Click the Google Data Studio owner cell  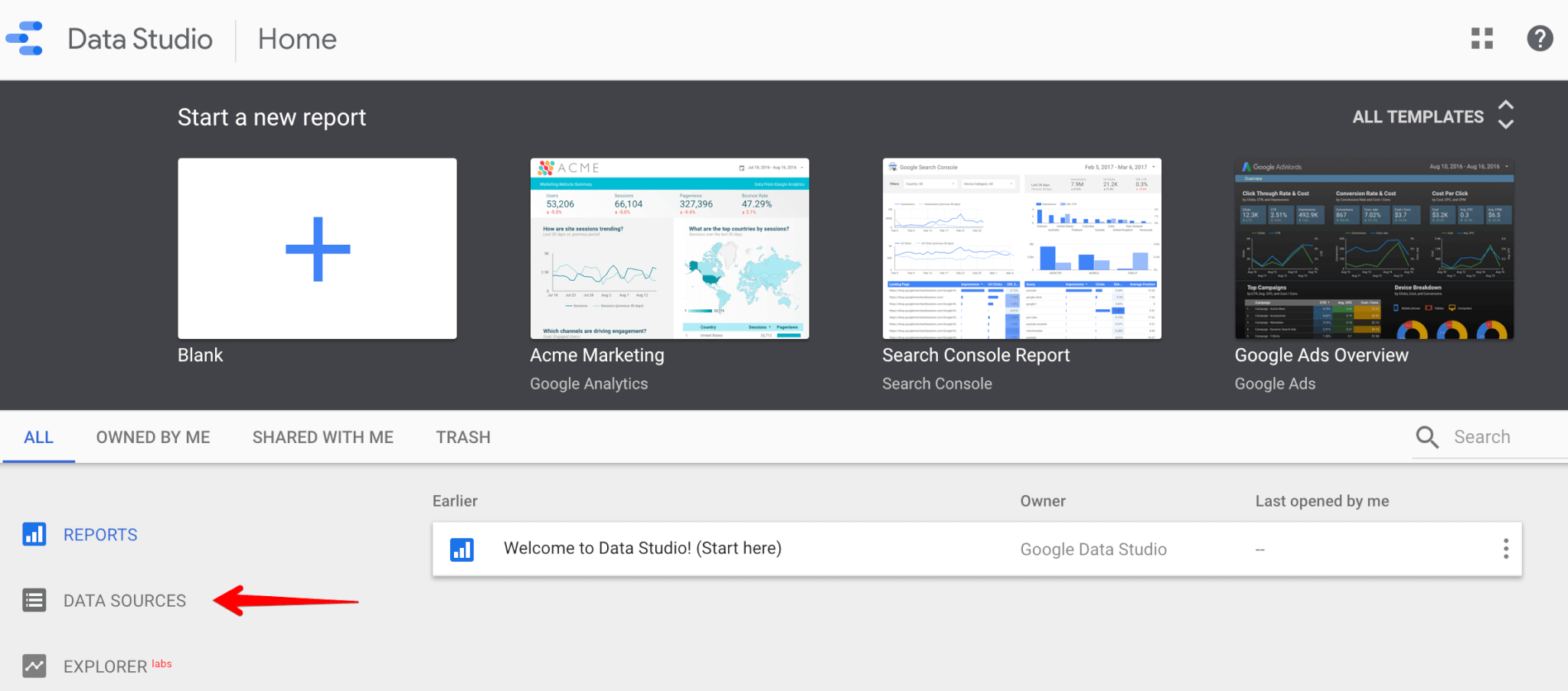pos(1093,549)
